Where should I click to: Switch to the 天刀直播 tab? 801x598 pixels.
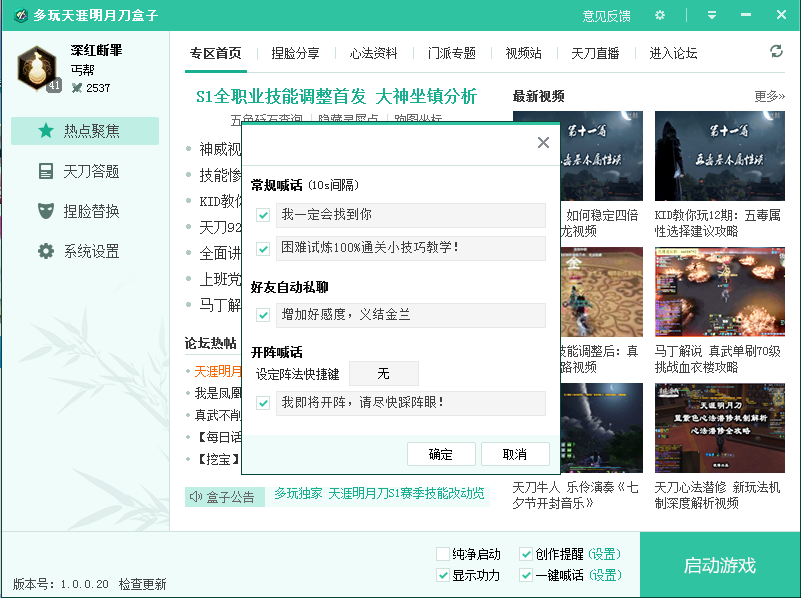595,53
